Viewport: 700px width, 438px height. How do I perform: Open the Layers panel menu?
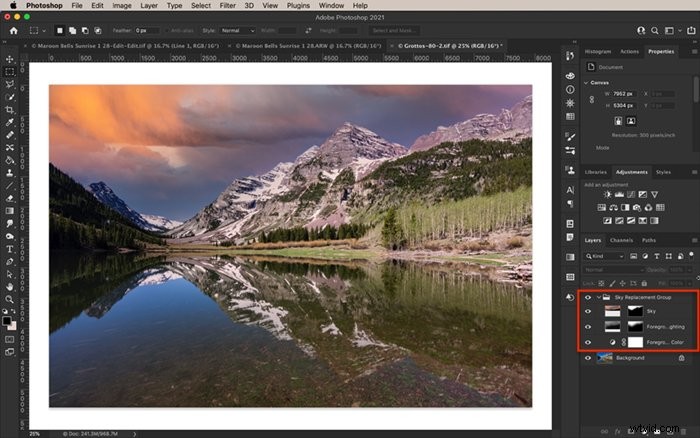pos(694,240)
